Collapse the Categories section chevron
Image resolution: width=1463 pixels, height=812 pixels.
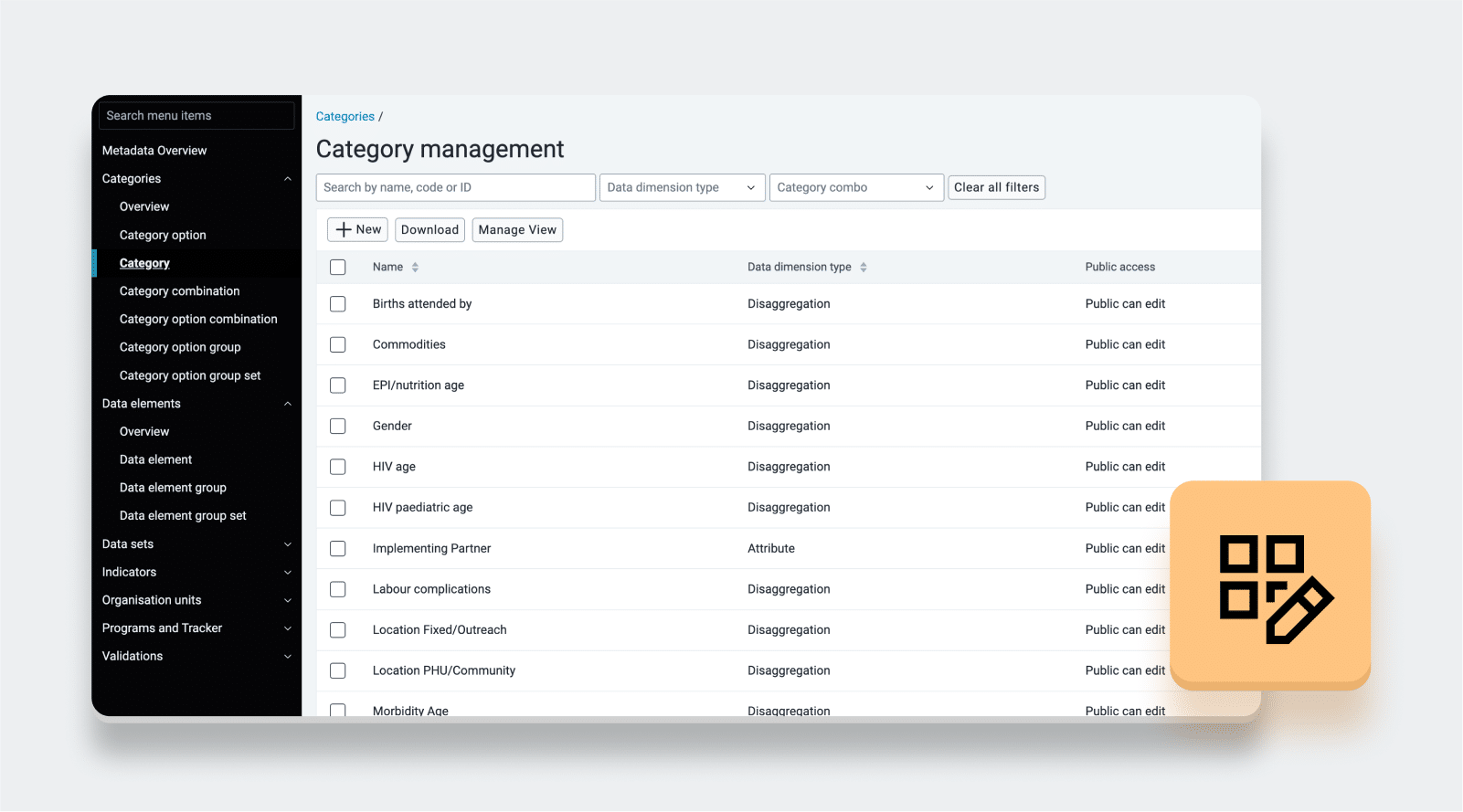pyautogui.click(x=288, y=179)
